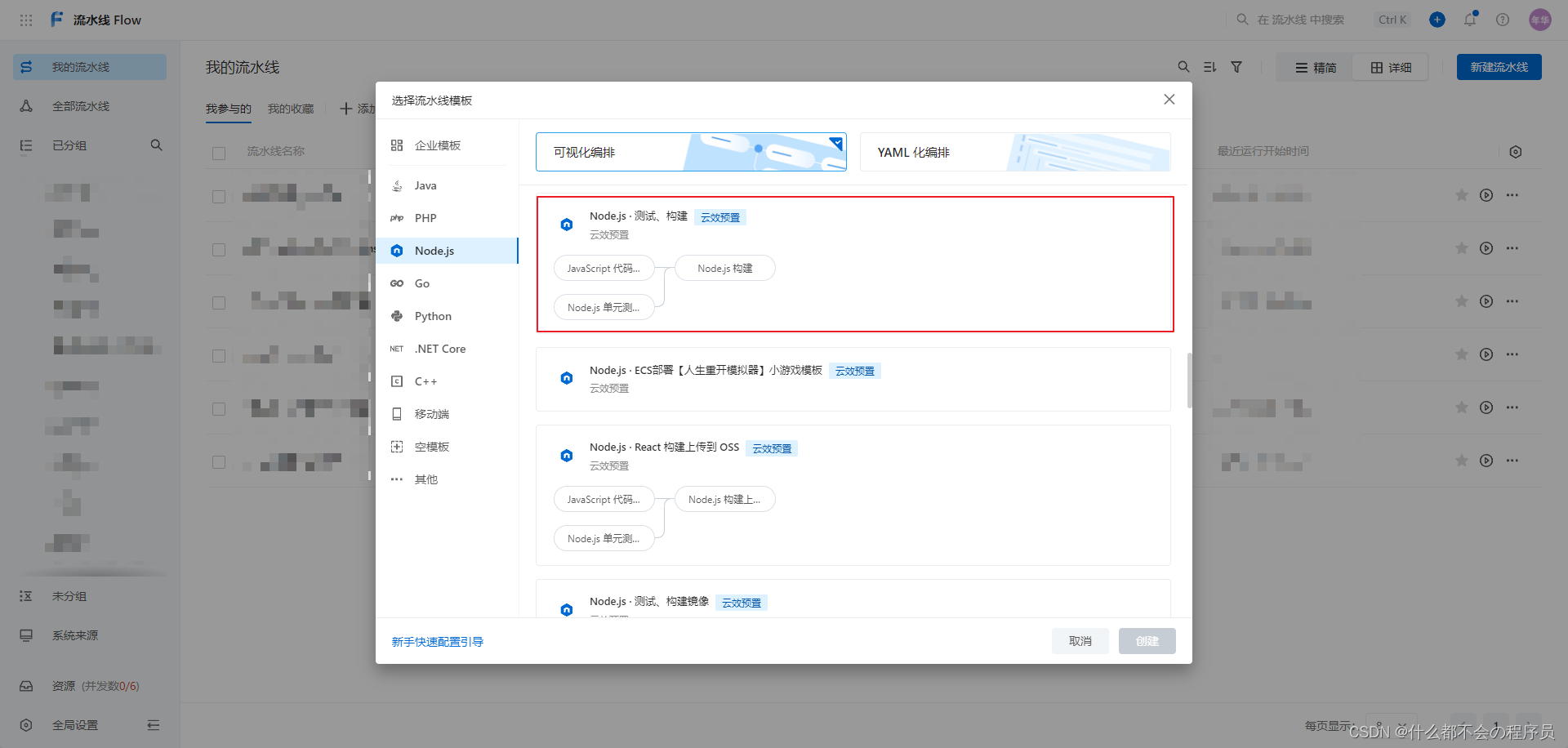The width and height of the screenshot is (1568, 748).
Task: Select the Java template category
Action: (x=448, y=185)
